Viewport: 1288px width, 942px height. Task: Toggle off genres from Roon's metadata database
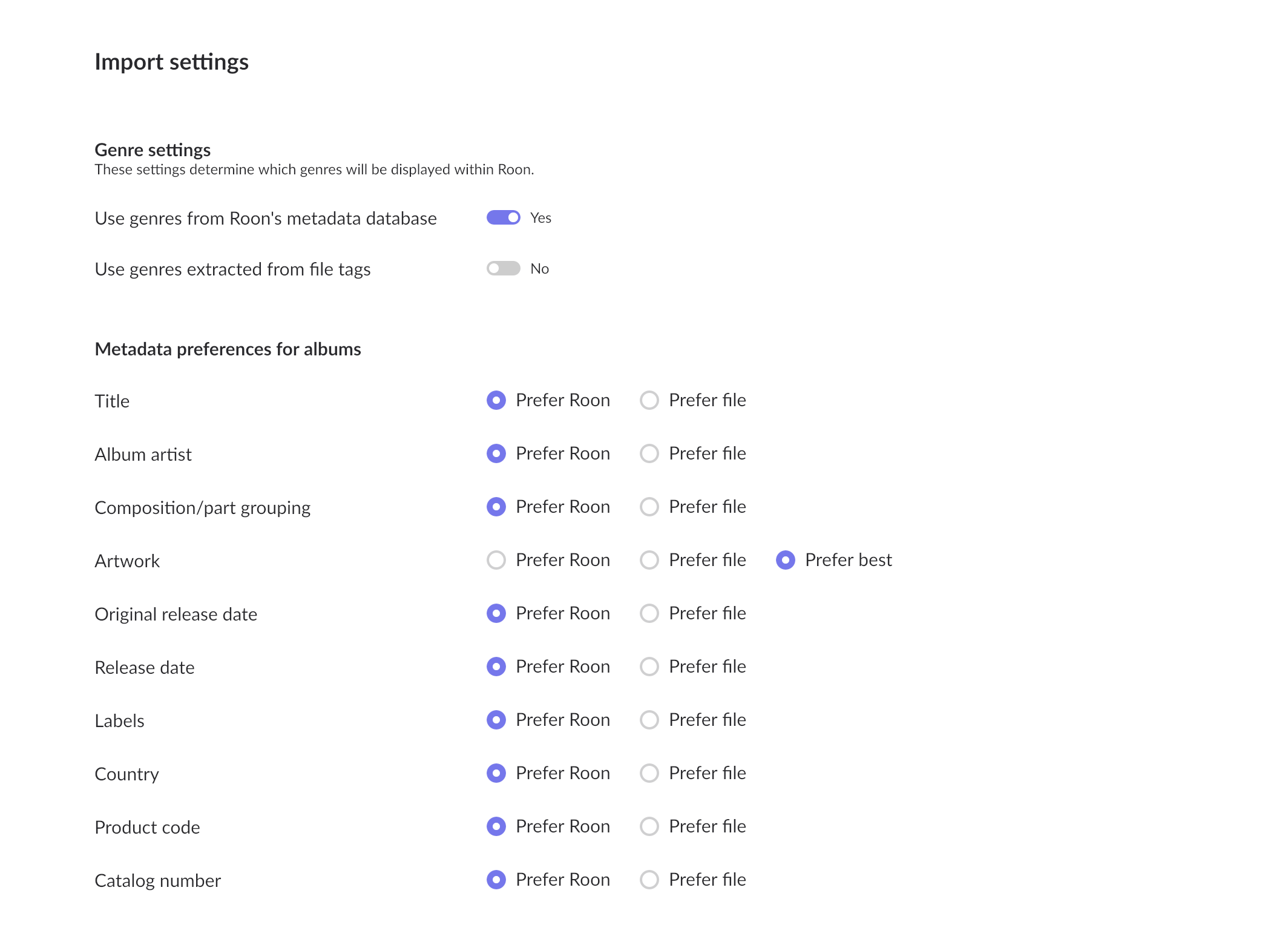pos(503,218)
